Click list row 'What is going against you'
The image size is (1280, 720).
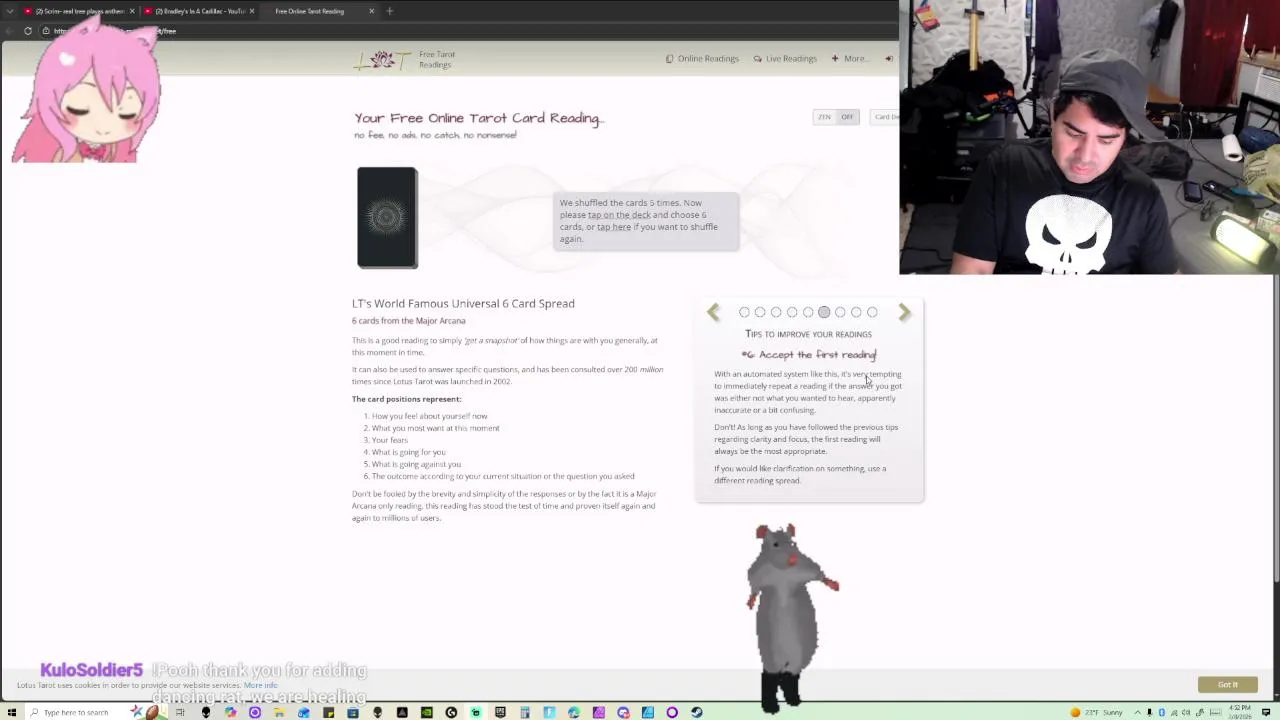point(416,464)
